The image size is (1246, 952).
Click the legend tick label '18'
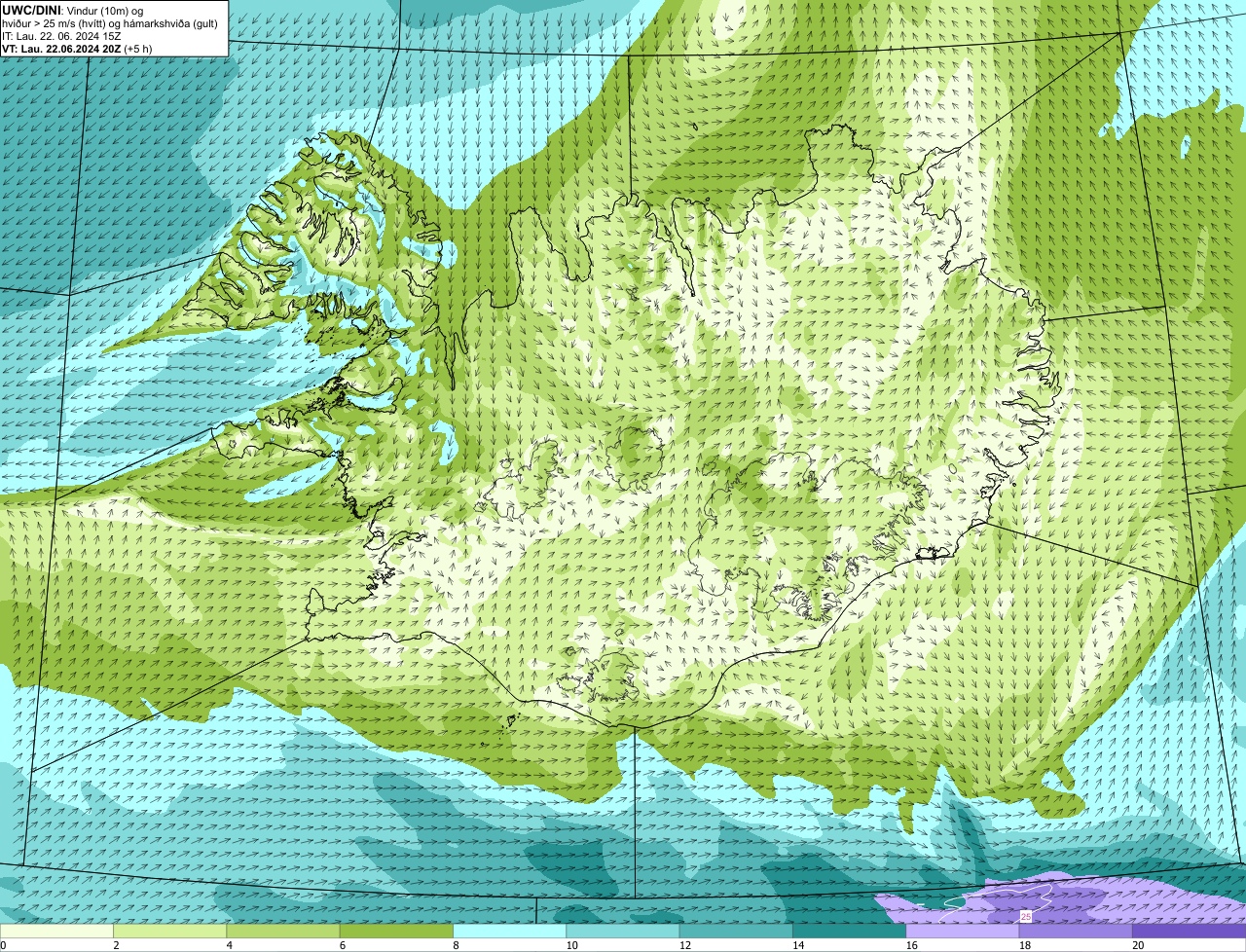pyautogui.click(x=1025, y=945)
